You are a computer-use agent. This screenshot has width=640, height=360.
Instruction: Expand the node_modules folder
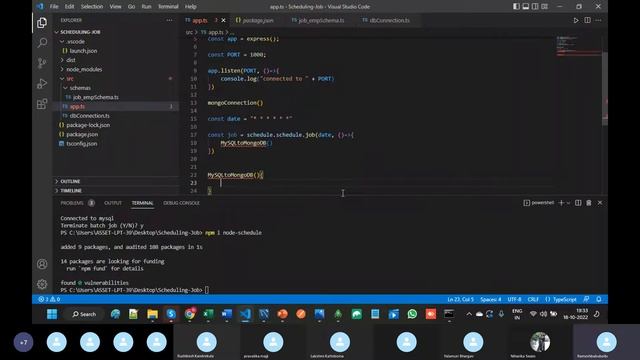(116, 69)
